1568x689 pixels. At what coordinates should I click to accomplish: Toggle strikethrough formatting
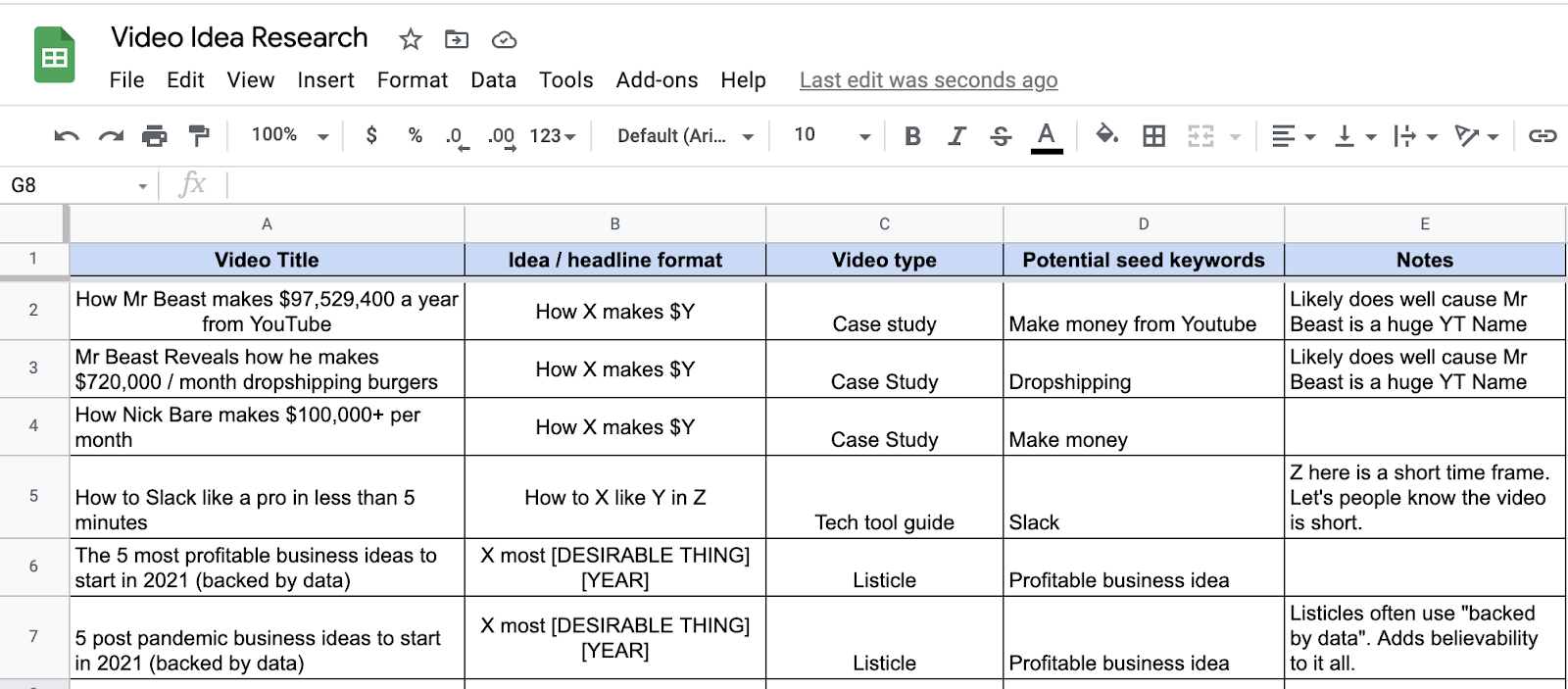tap(1001, 136)
